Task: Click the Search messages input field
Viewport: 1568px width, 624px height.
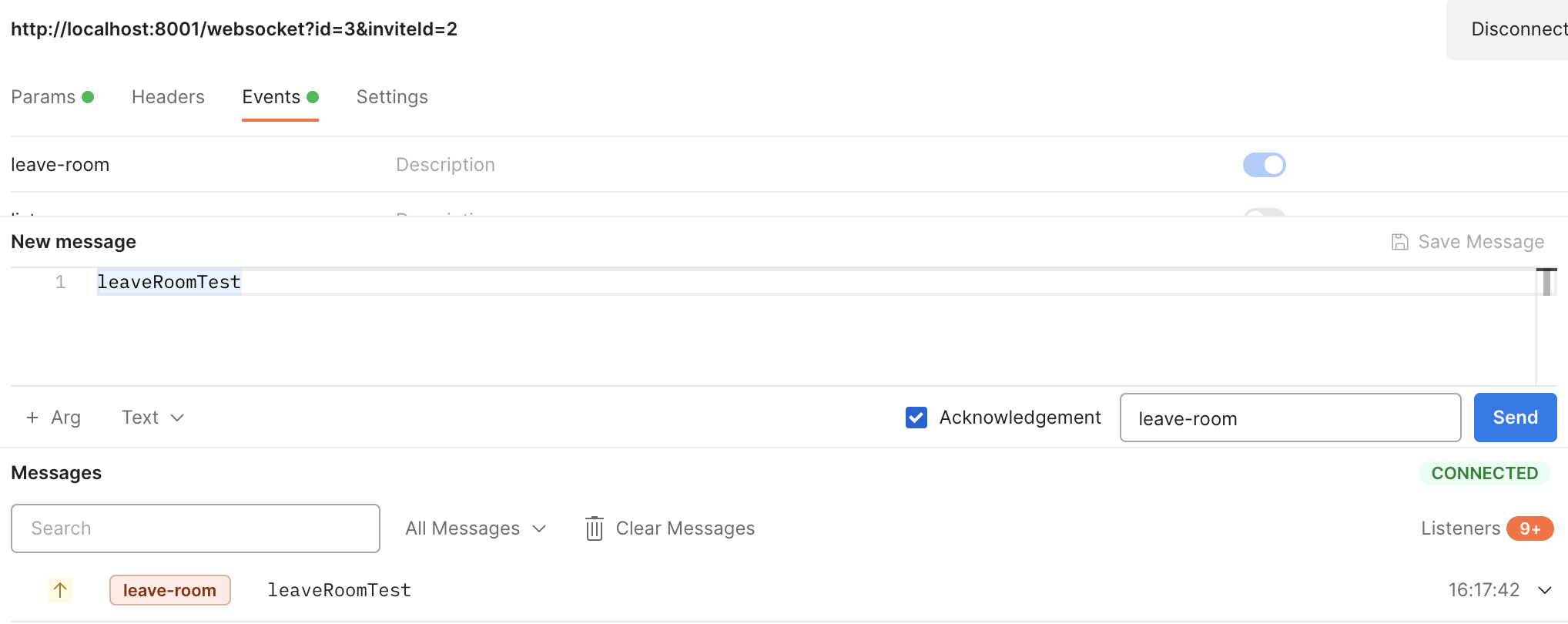Action: (x=196, y=528)
